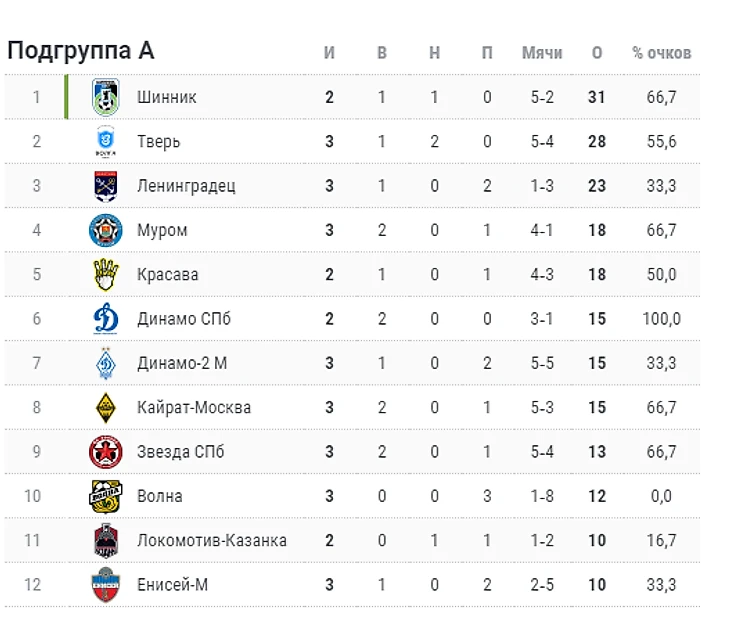
Task: Click the Муром club logo
Action: (105, 230)
